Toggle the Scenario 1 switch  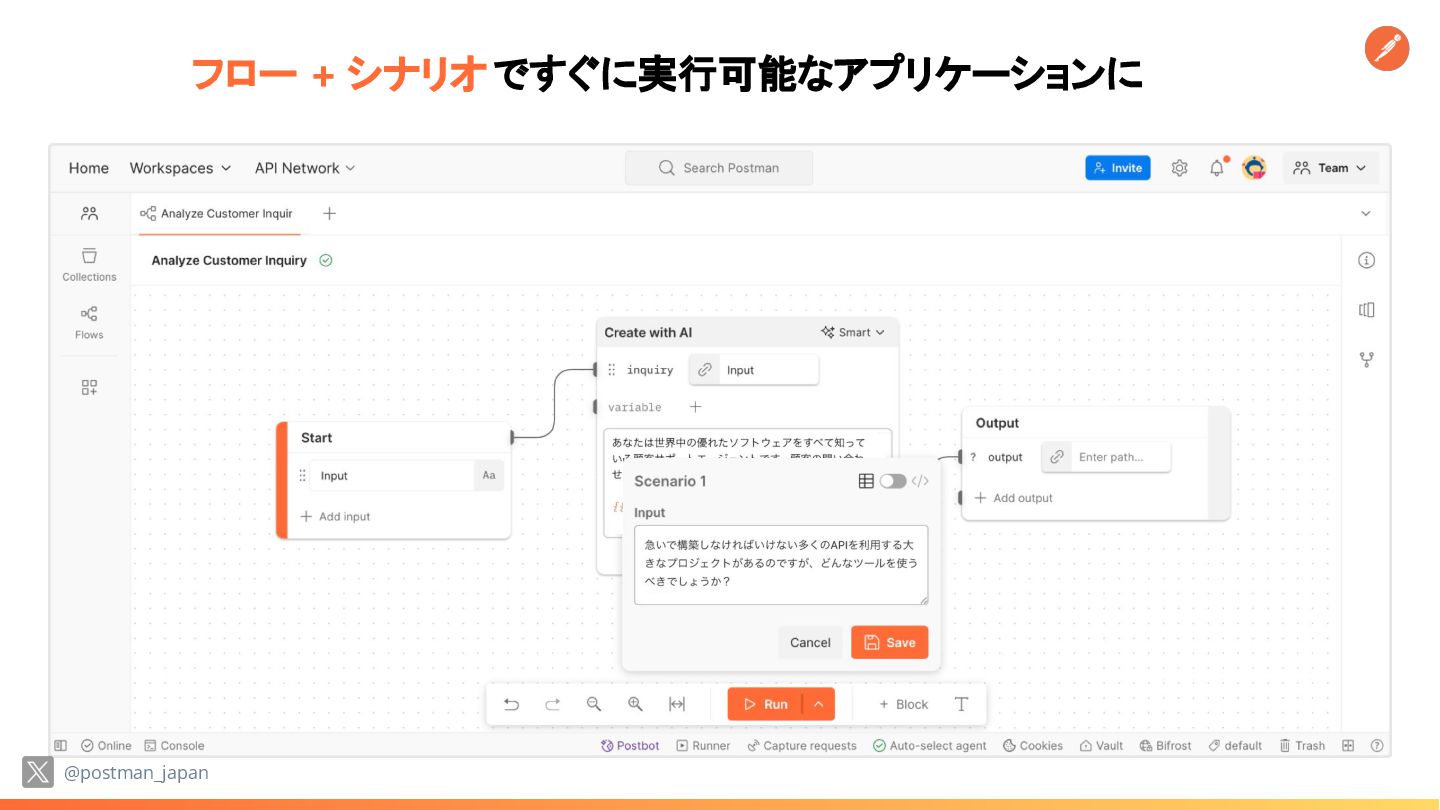click(x=892, y=481)
